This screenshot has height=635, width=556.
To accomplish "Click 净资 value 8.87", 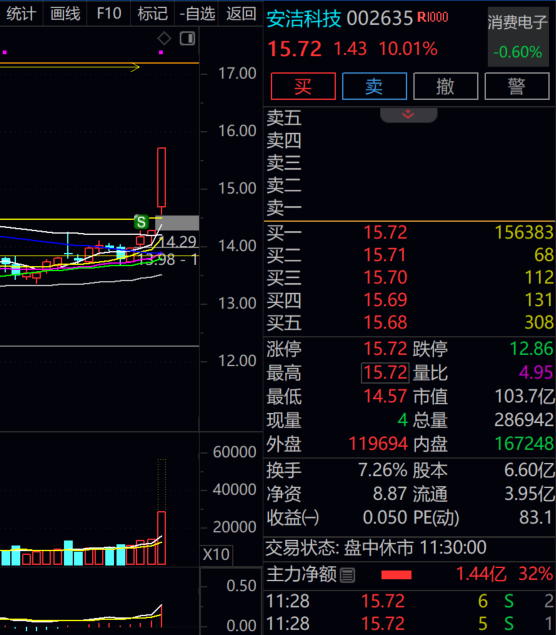I will coord(390,494).
